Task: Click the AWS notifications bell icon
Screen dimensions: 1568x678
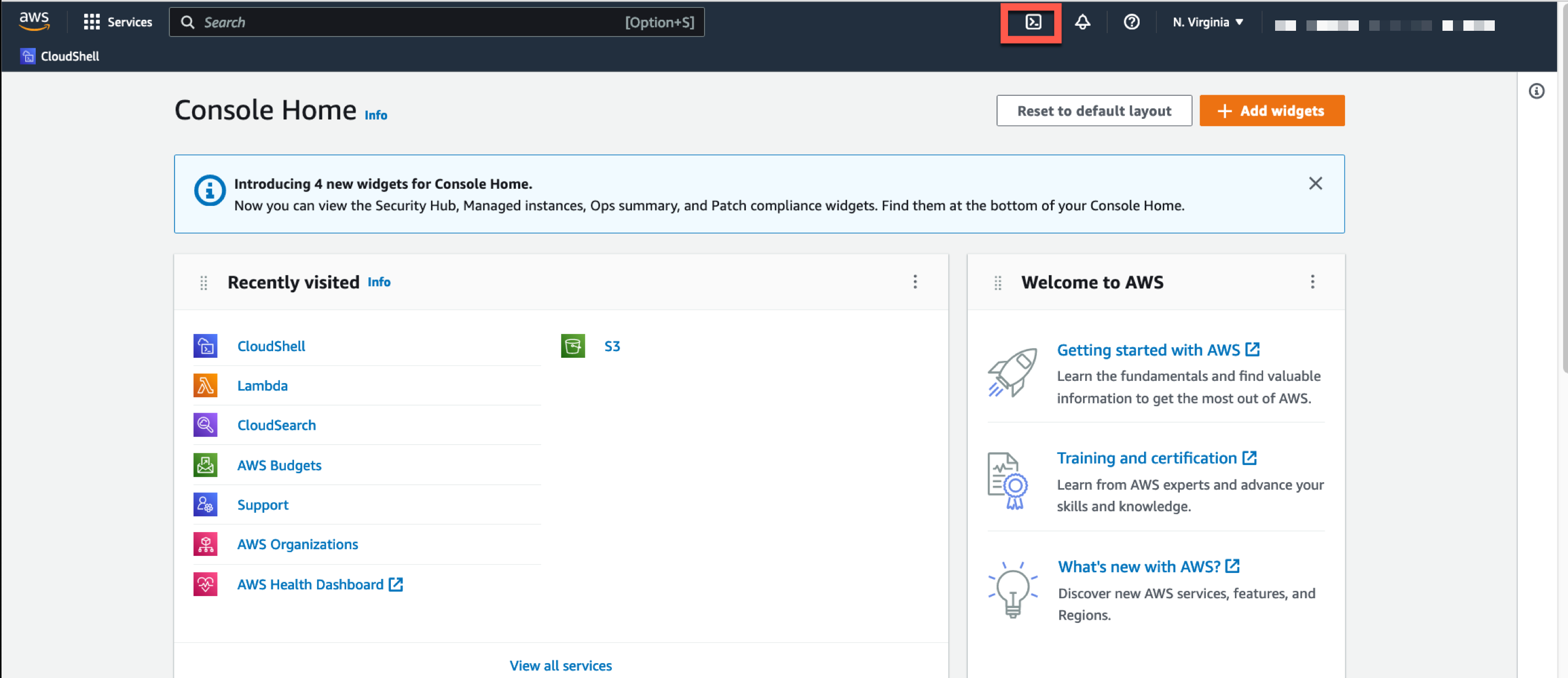Action: [1083, 22]
